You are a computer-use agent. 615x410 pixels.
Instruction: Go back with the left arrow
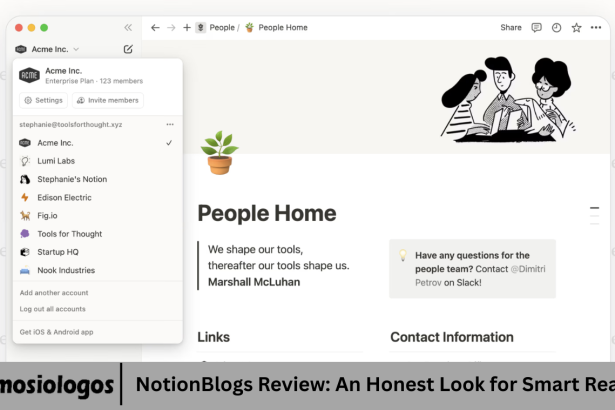tap(155, 27)
